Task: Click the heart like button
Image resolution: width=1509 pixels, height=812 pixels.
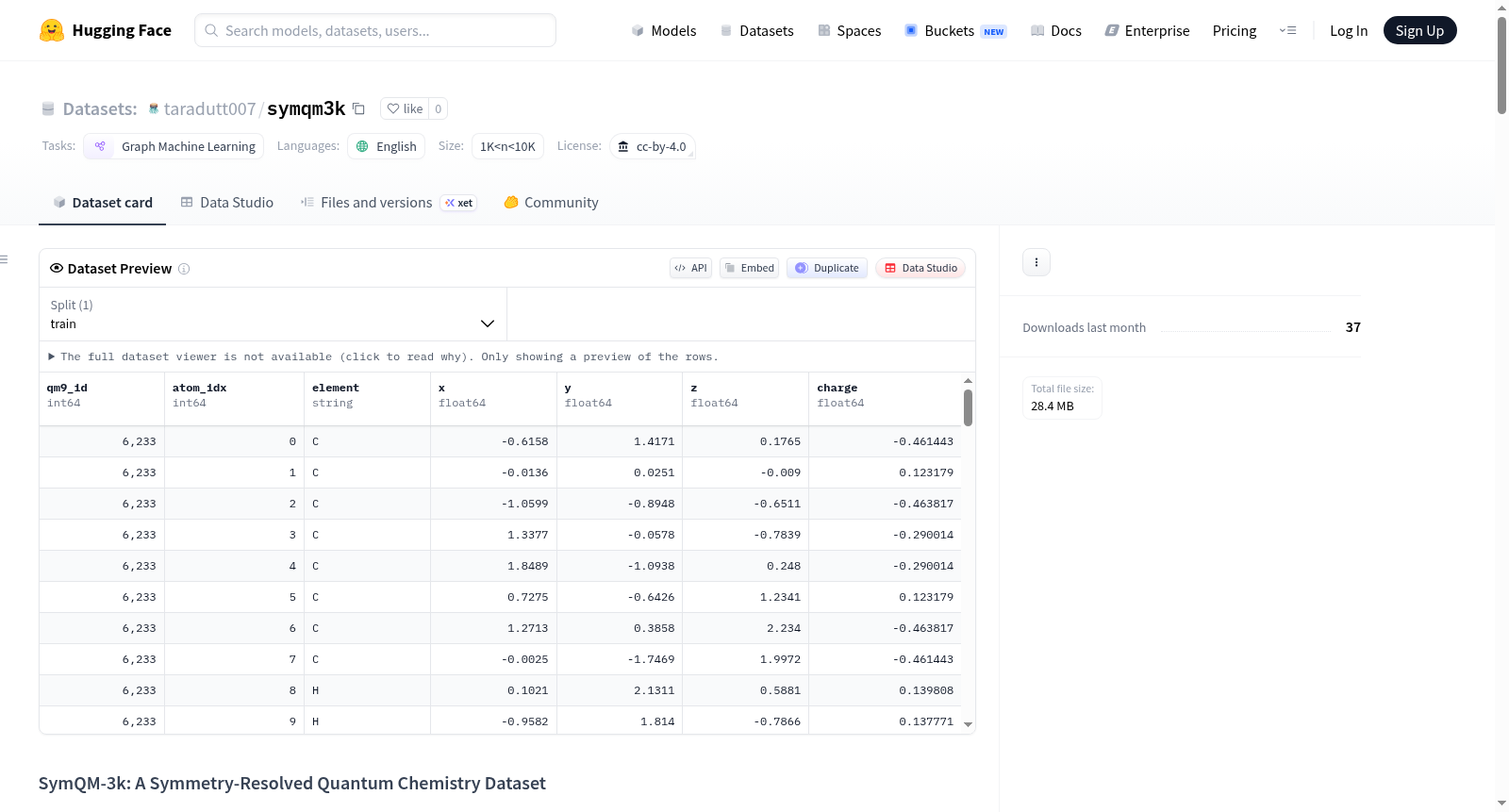Action: [x=405, y=108]
